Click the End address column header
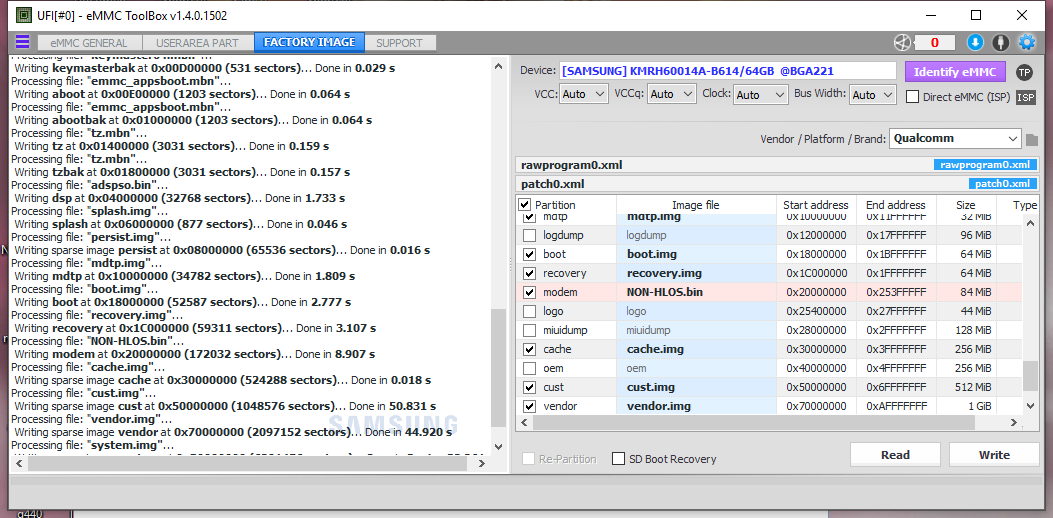 tap(895, 205)
